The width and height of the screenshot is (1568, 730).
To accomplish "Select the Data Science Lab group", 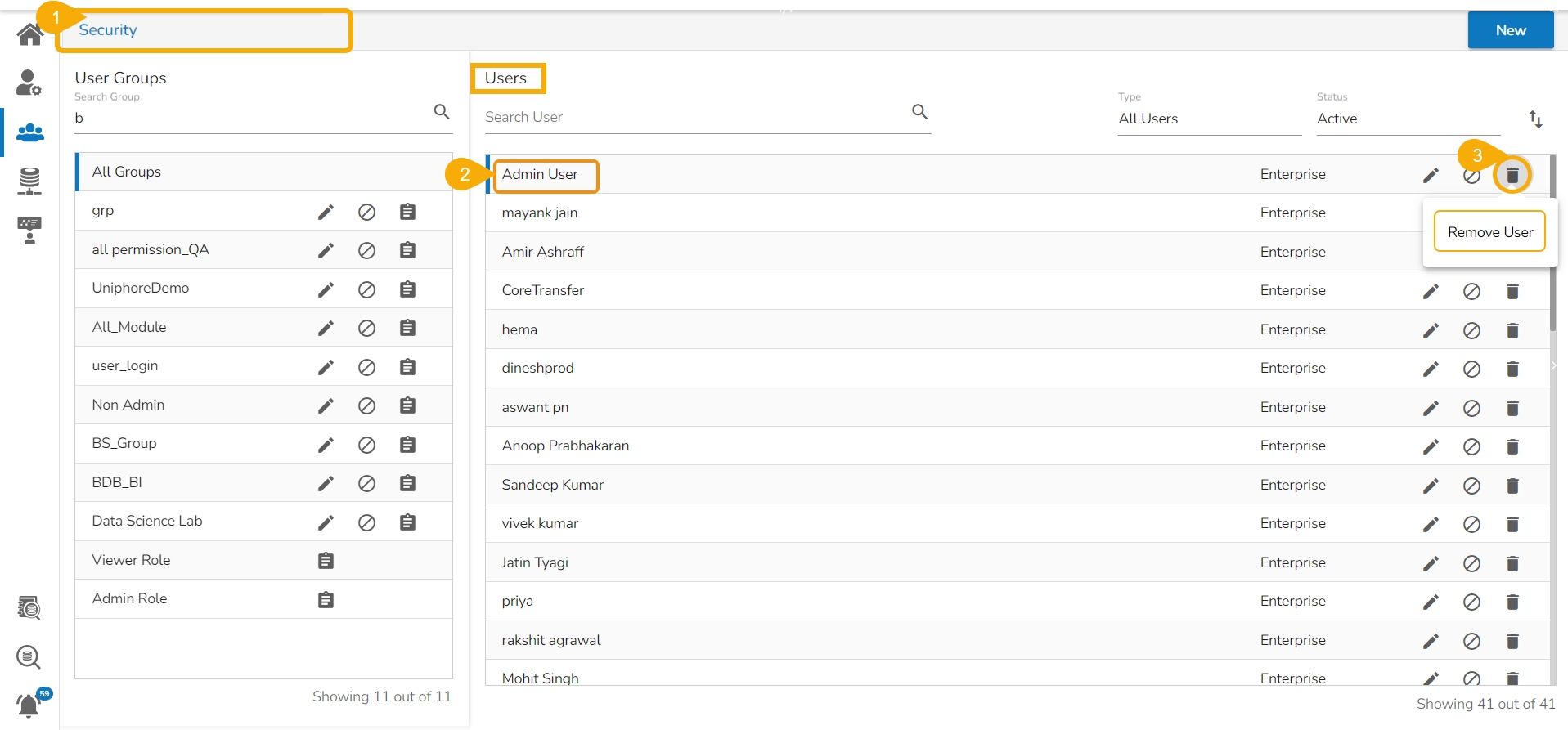I will click(147, 522).
